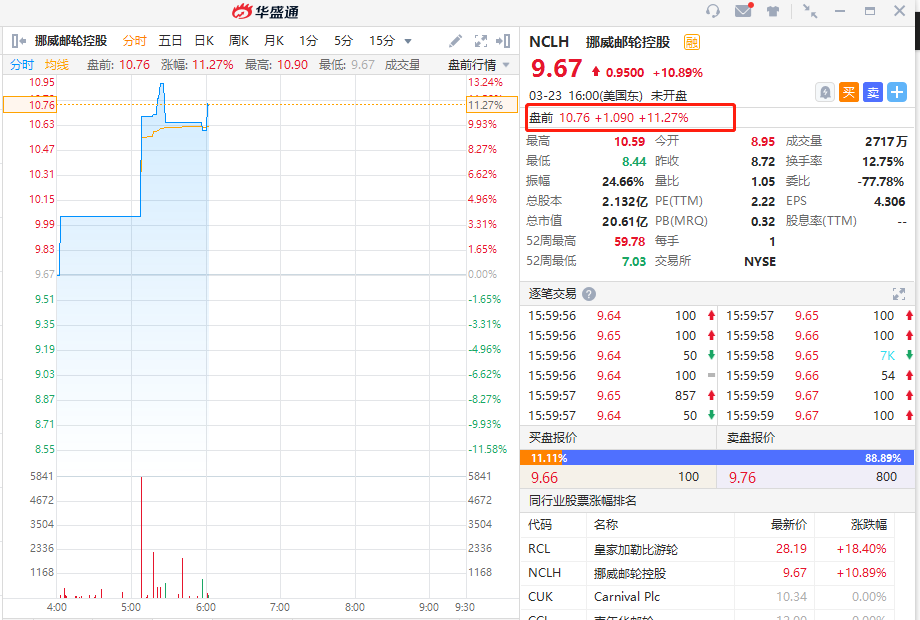Switch to the 5分 chart tab

344,40
